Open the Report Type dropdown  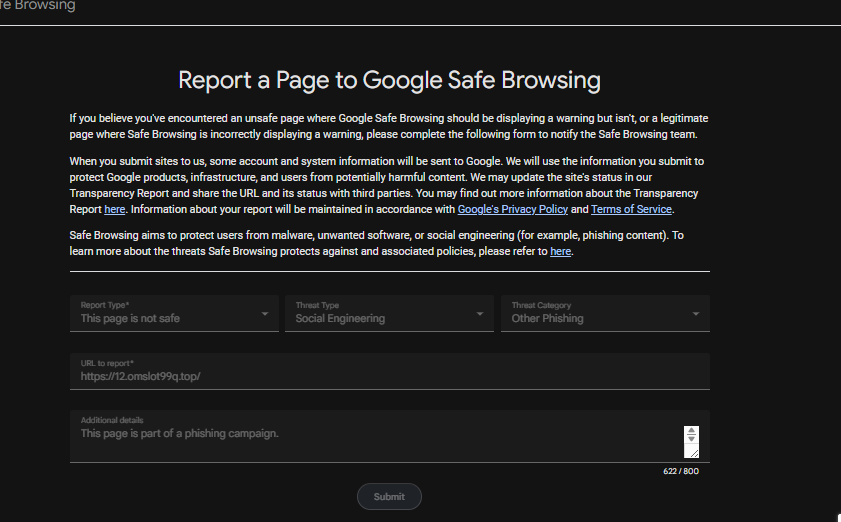pyautogui.click(x=174, y=313)
